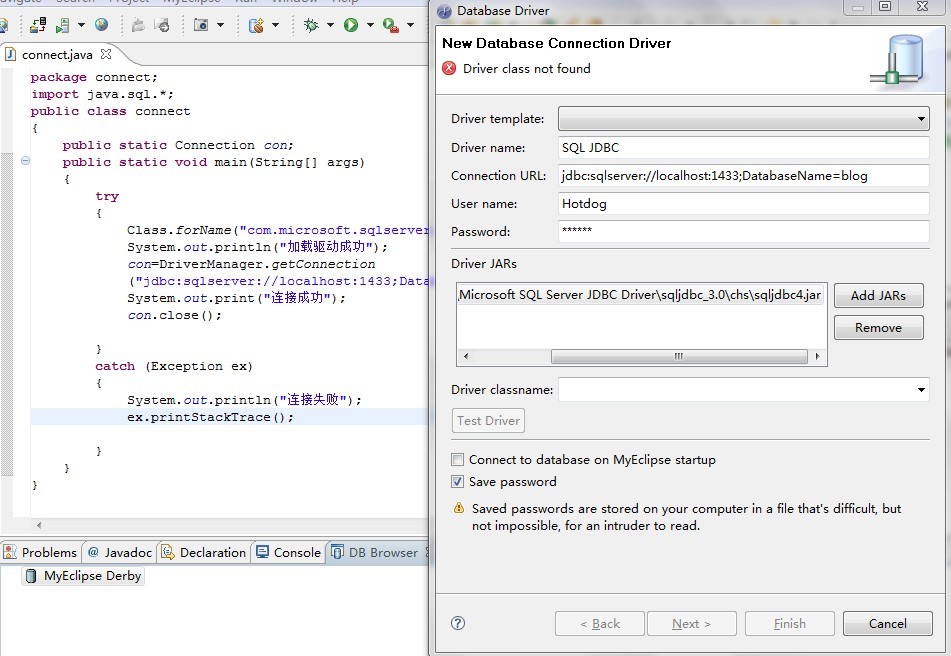Image resolution: width=951 pixels, height=656 pixels.
Task: Click the Driver JARs scrollbar right arrow
Action: tap(817, 356)
